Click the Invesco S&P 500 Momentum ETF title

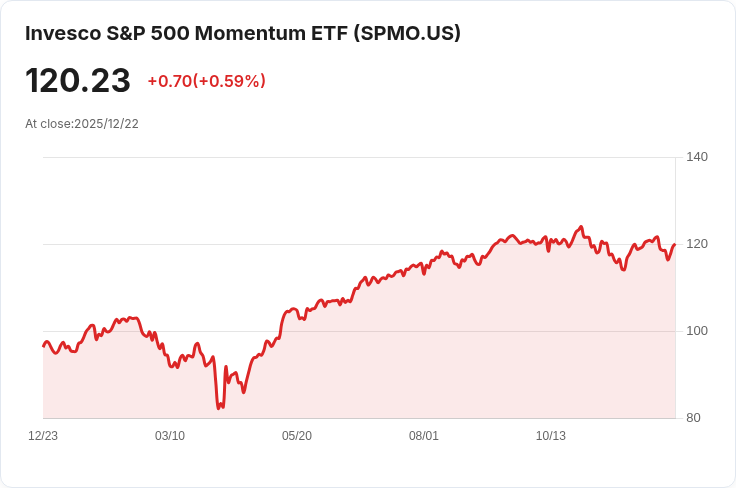(x=243, y=33)
